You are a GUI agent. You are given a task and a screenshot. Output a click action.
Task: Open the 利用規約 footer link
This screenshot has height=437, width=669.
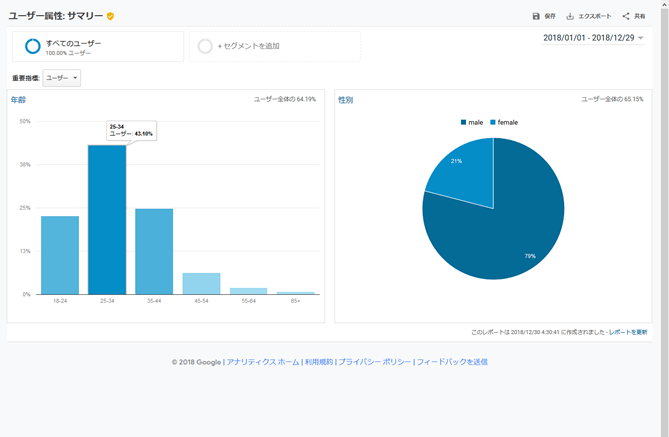(x=319, y=362)
